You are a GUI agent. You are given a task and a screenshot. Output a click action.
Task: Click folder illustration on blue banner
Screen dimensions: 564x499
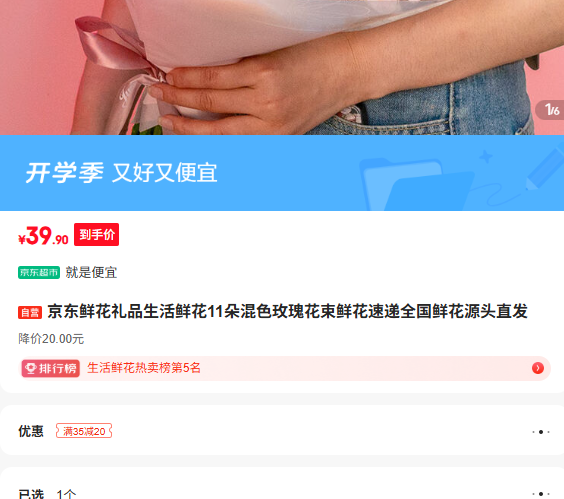click(x=417, y=184)
